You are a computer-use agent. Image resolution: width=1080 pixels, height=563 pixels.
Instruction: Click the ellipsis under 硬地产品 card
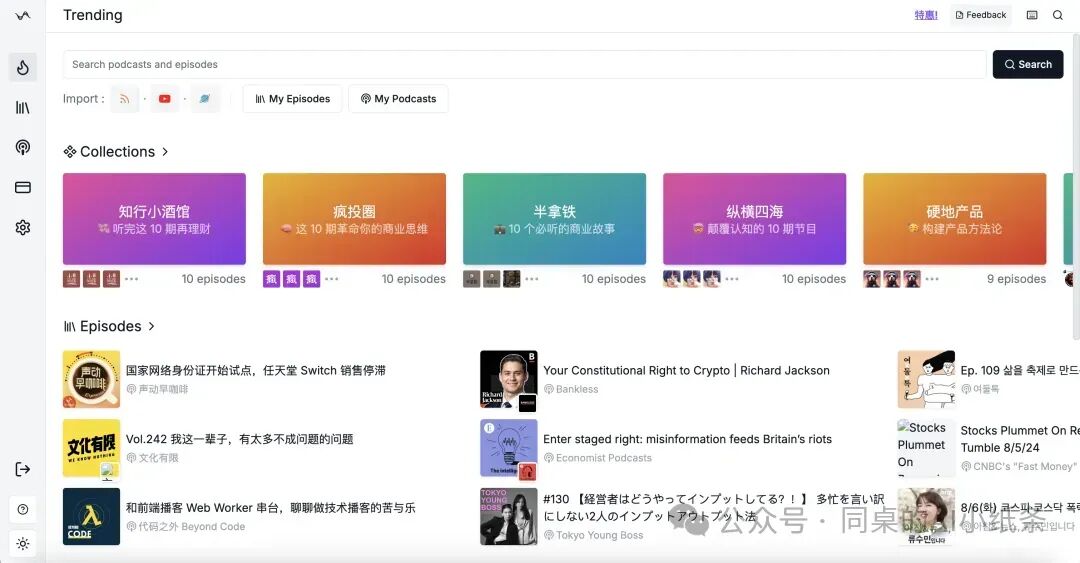click(x=932, y=279)
